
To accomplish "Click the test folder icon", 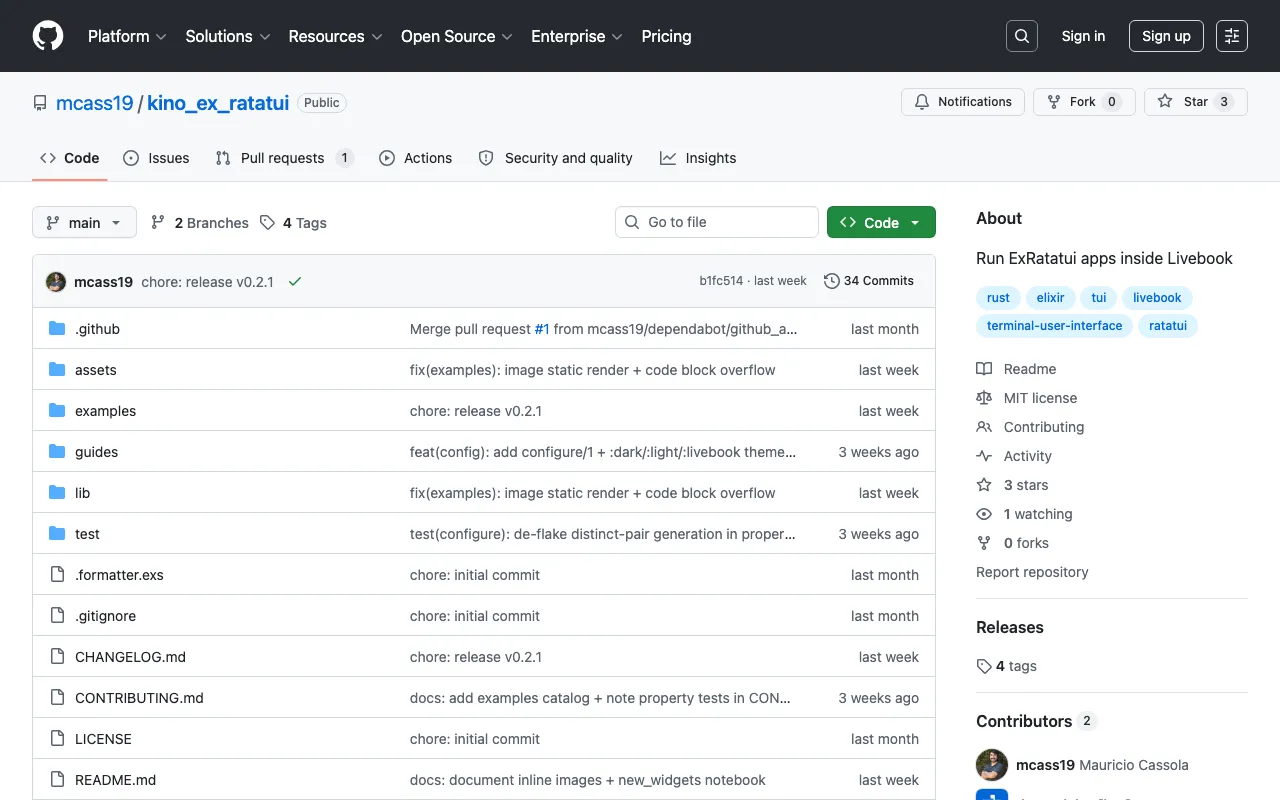I will (x=57, y=534).
